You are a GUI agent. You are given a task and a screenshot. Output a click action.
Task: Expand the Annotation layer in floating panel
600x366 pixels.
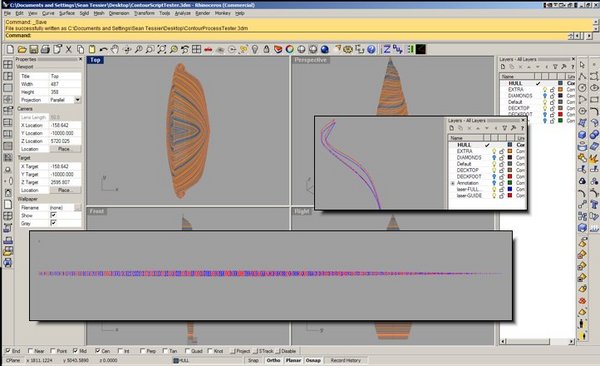[453, 183]
